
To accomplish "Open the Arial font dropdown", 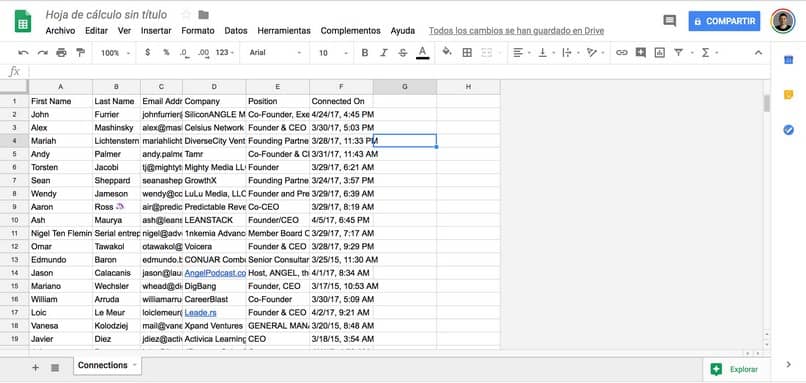I will 275,52.
